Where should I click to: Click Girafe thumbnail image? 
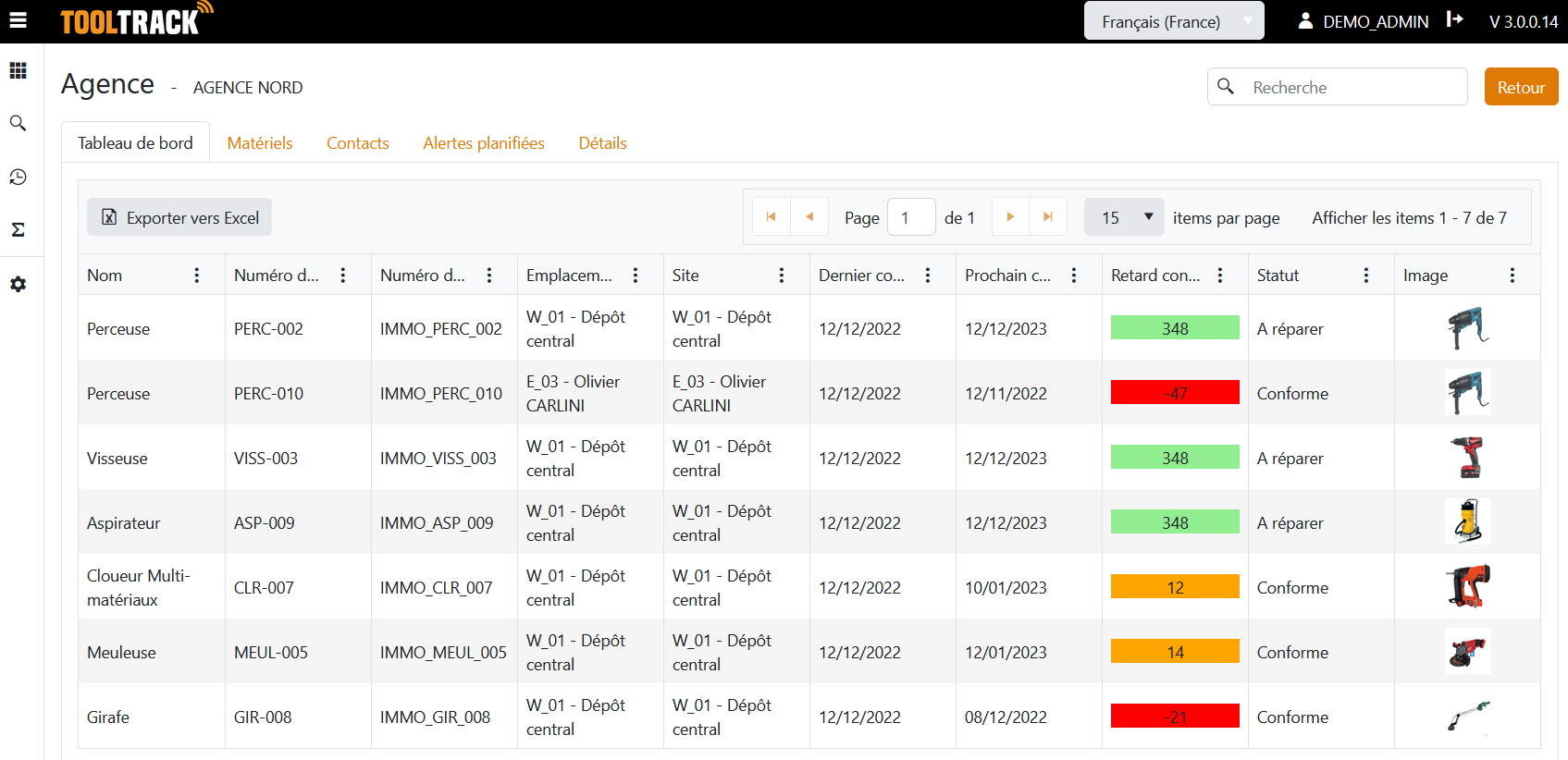tap(1468, 717)
